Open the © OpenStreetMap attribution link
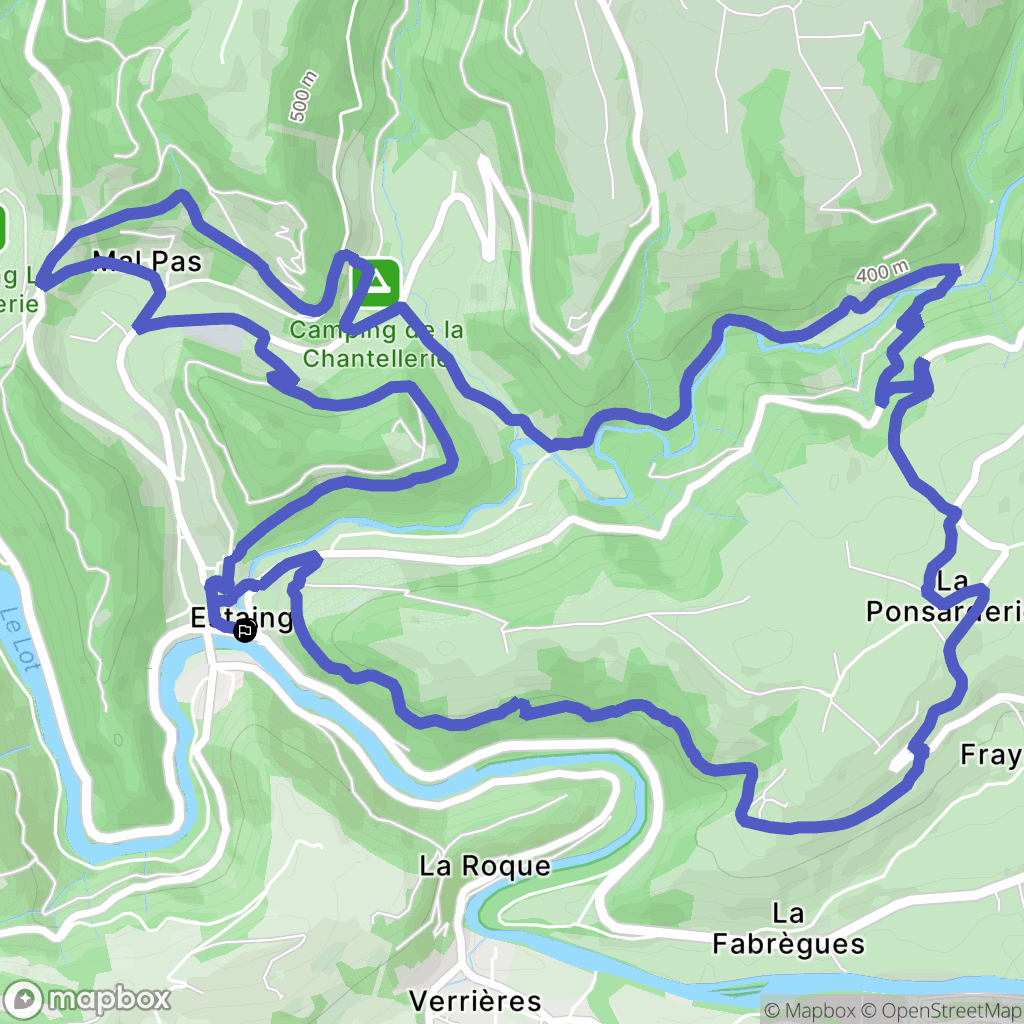The width and height of the screenshot is (1024, 1024). [x=942, y=1010]
